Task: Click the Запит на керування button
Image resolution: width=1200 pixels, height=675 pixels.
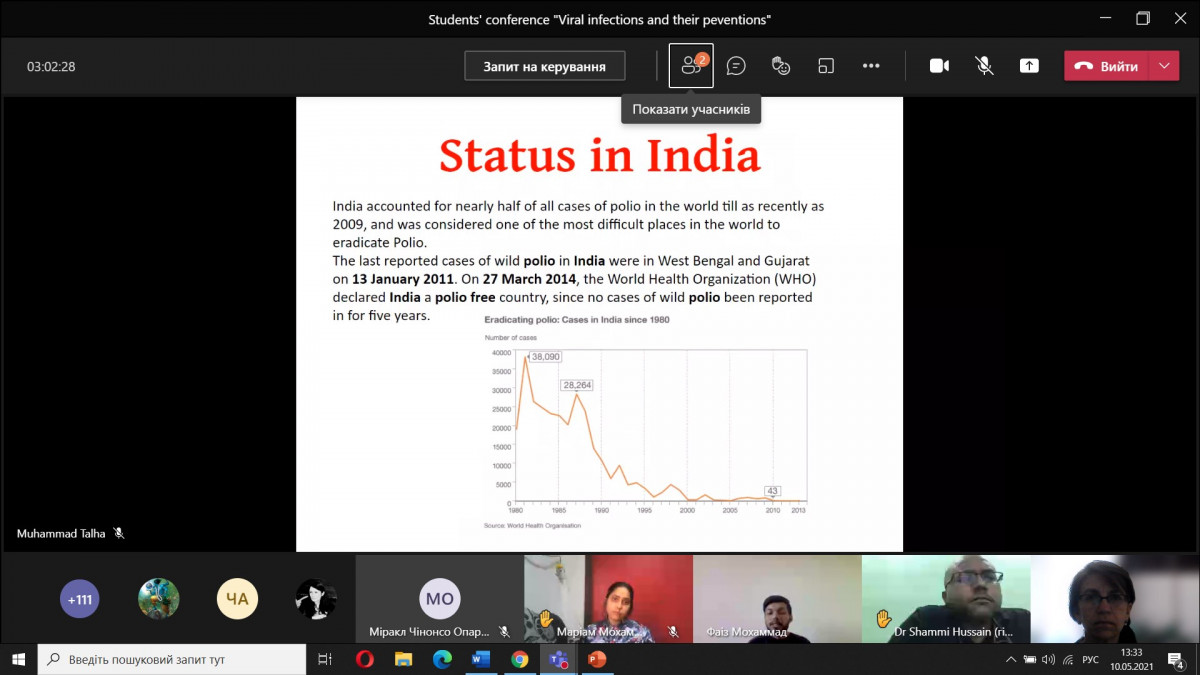Action: pos(544,66)
